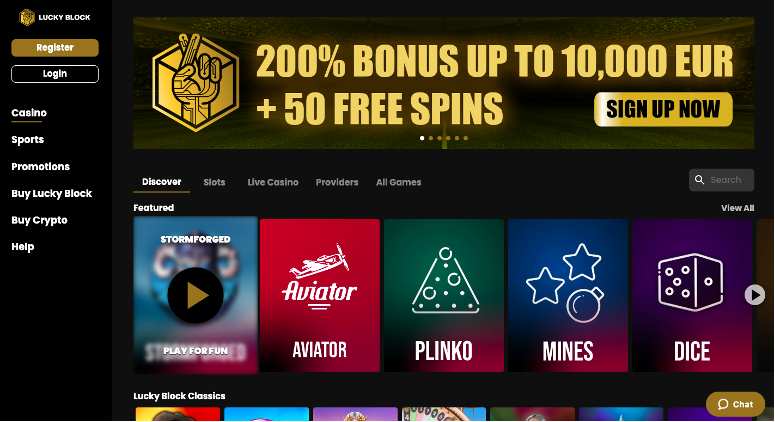Screen dimensions: 775x422
Task: Click the search magnifier icon
Action: tap(699, 180)
